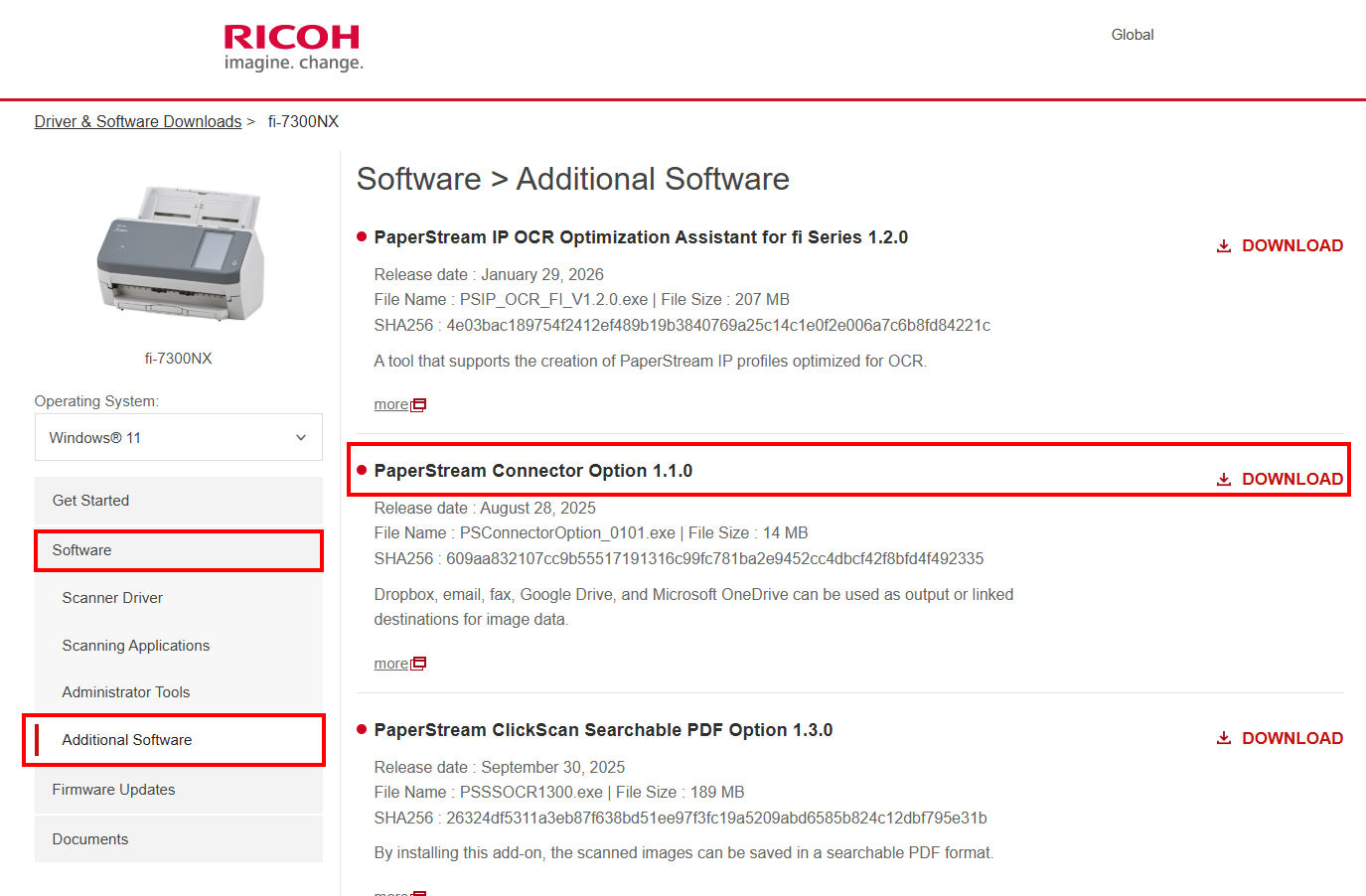Screen dimensions: 1366x896
Task: Click the SHA256 hash starting 26324df5
Action: point(716,819)
